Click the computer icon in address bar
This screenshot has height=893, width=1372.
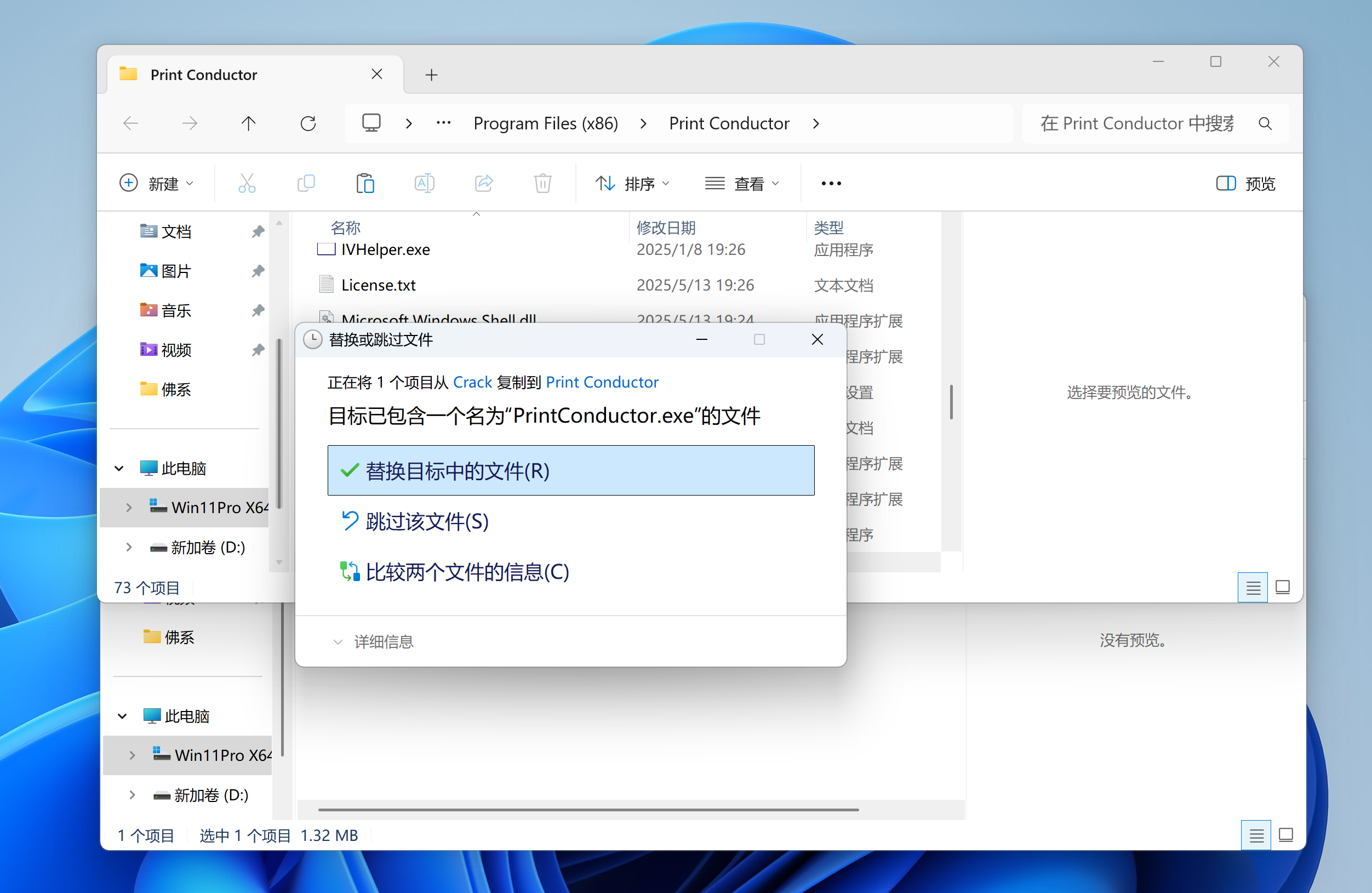371,123
